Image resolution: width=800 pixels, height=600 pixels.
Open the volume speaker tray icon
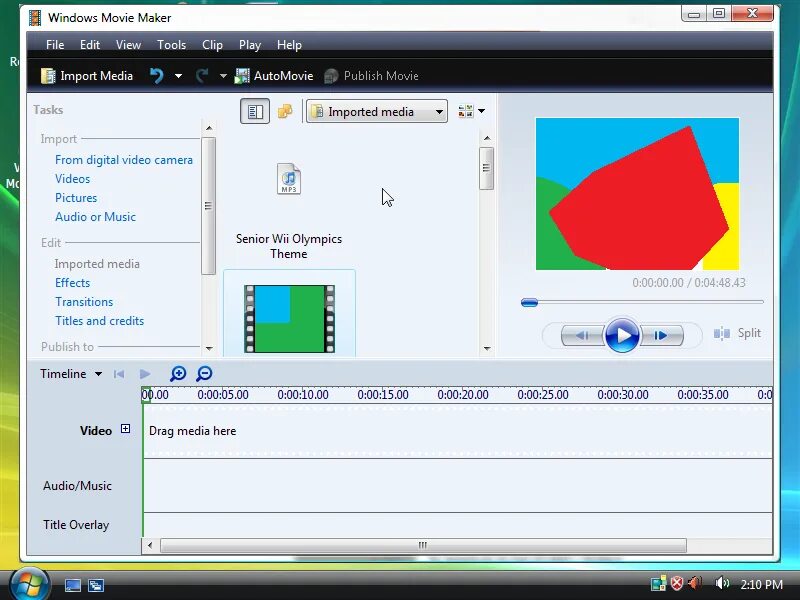[x=722, y=583]
